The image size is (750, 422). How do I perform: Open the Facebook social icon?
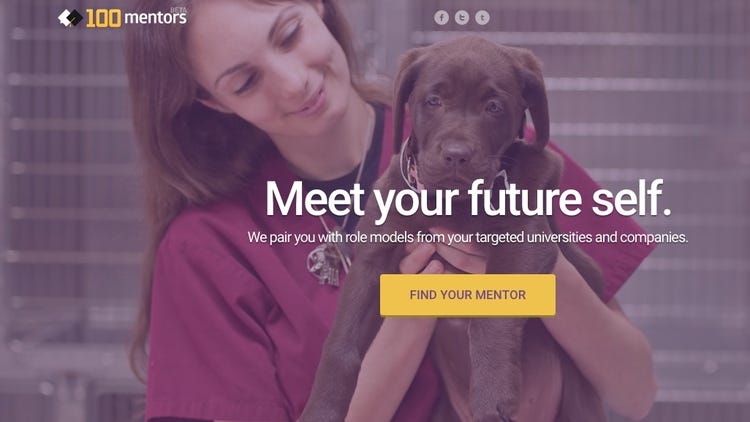pos(441,18)
